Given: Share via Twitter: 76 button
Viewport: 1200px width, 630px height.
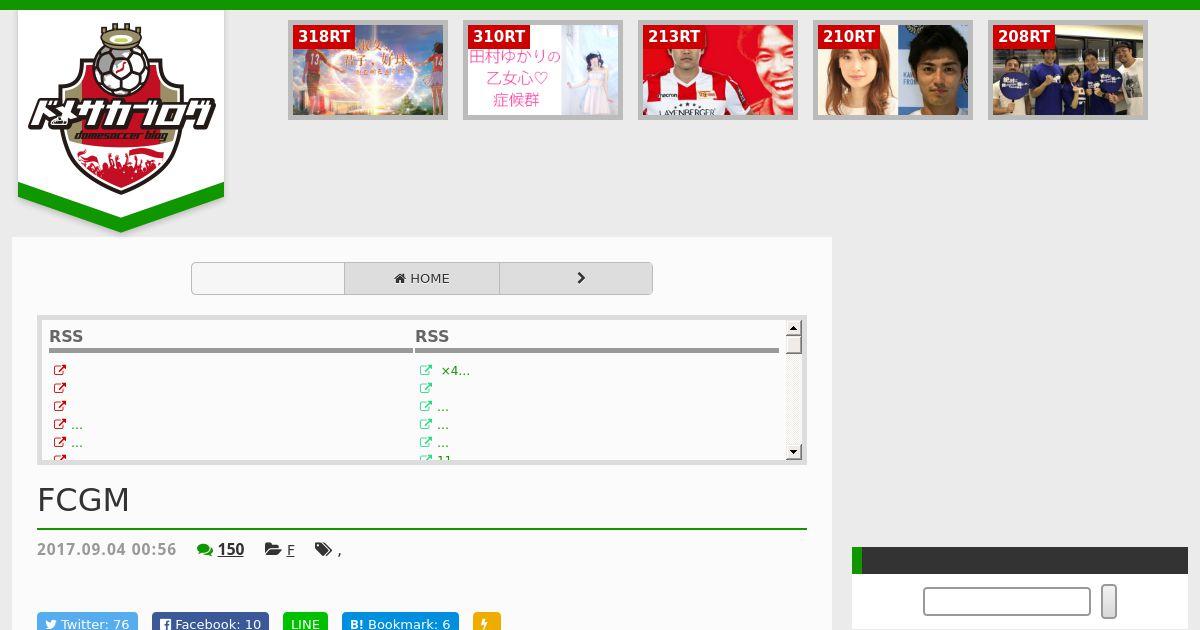Looking at the screenshot, I should click(87, 622).
